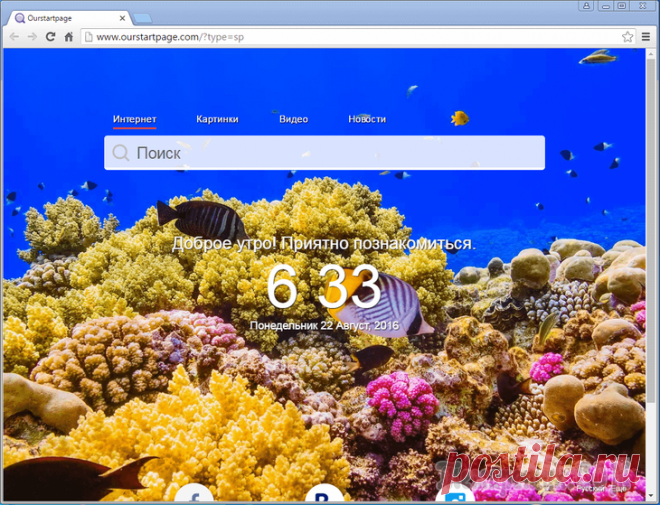660x505 pixels.
Task: Click the page icon in address bar
Action: point(88,37)
